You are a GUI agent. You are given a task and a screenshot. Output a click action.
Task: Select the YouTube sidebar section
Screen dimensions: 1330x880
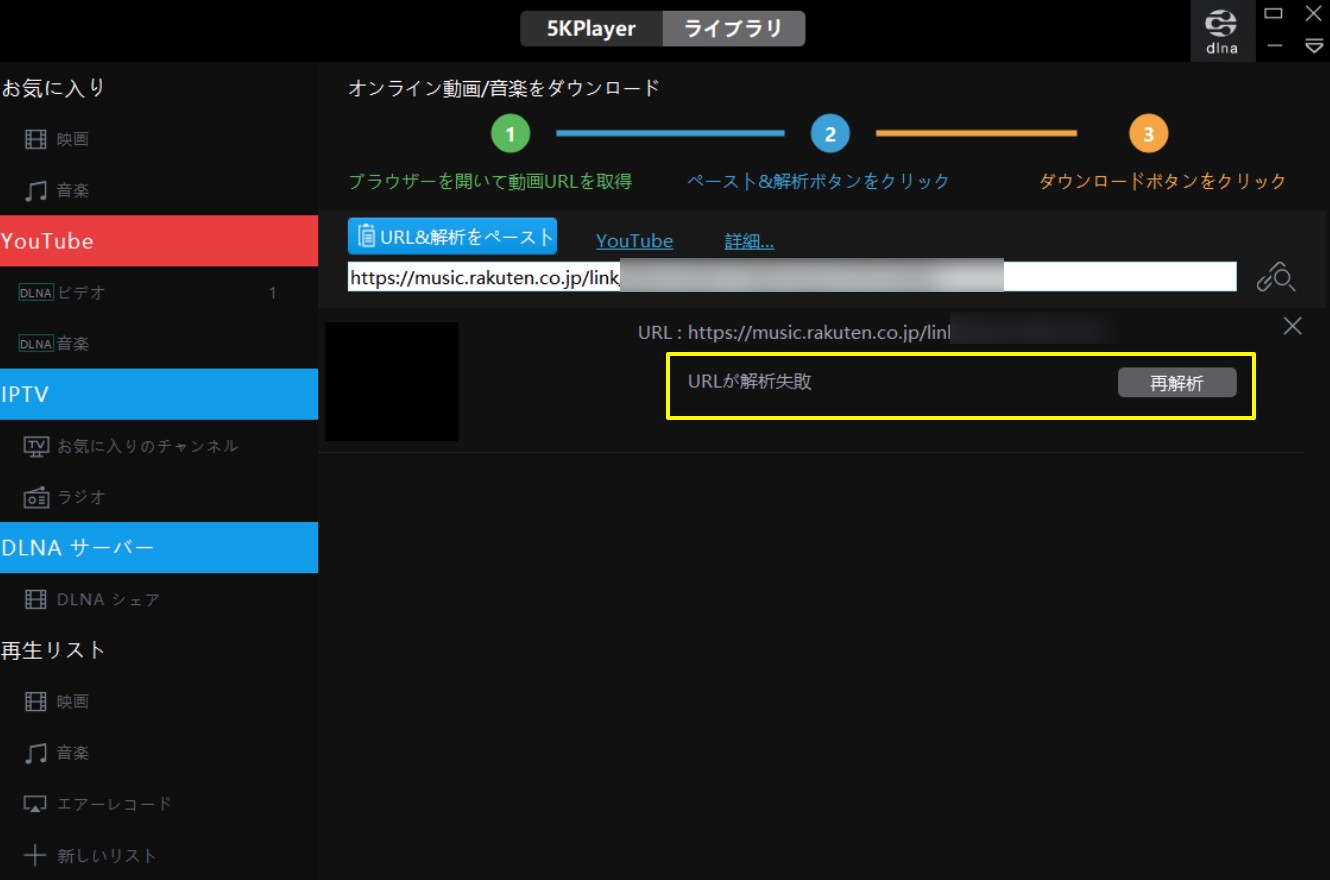pos(159,241)
